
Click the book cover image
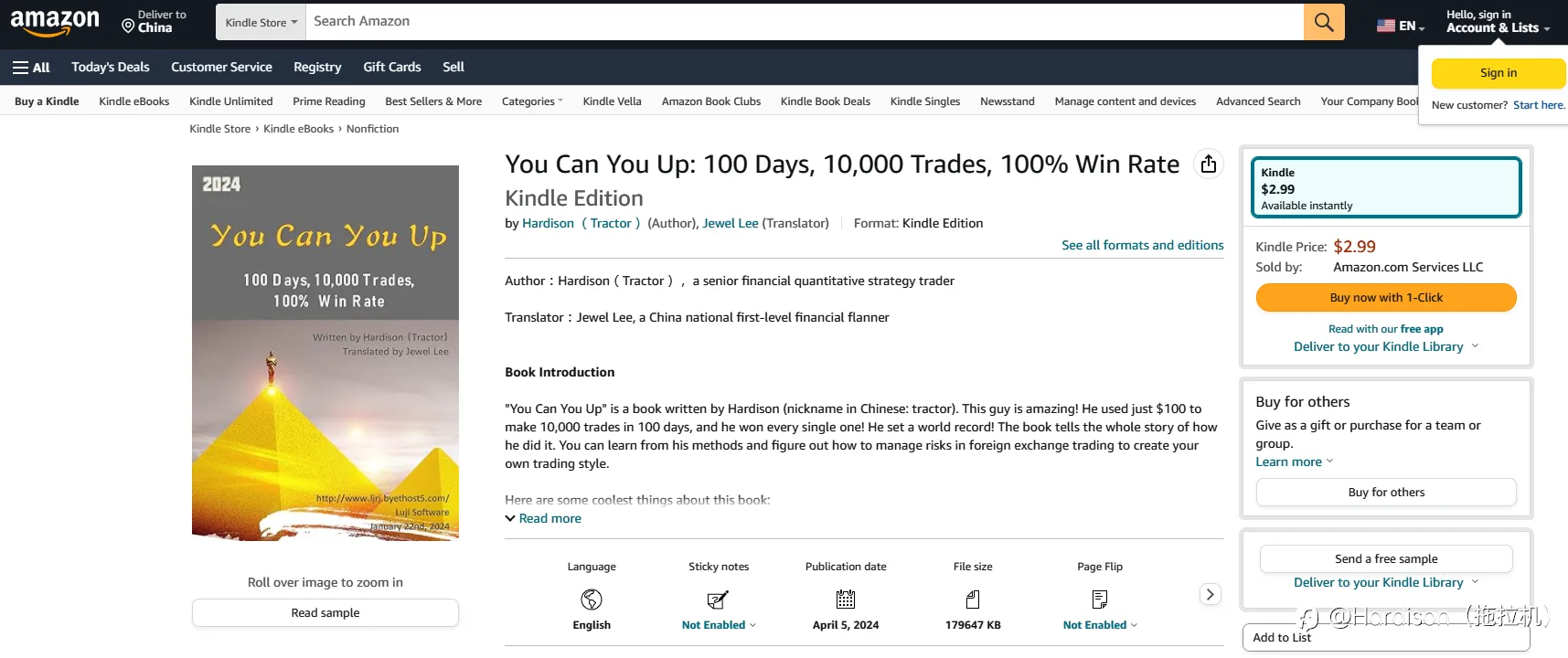point(325,353)
